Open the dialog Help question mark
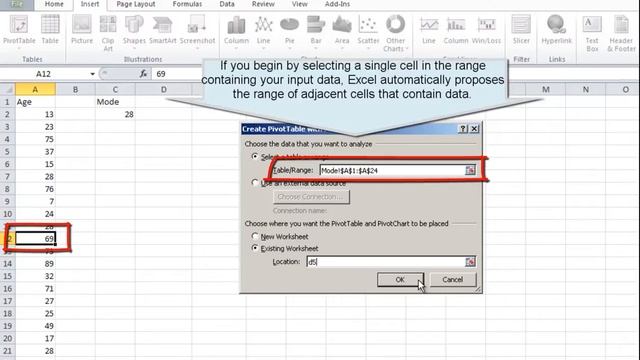Viewport: 640px width, 360px height. [462, 129]
